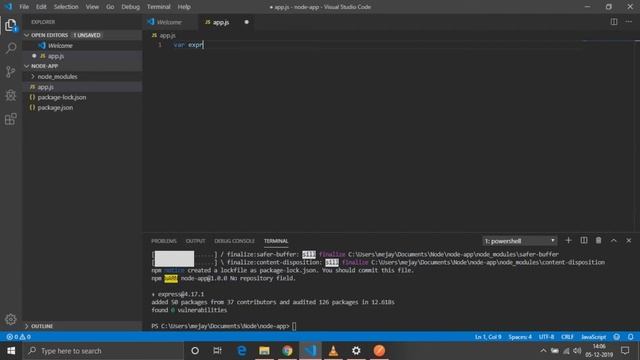Click the notifications bell in status bar
The width and height of the screenshot is (640, 360).
coord(631,337)
